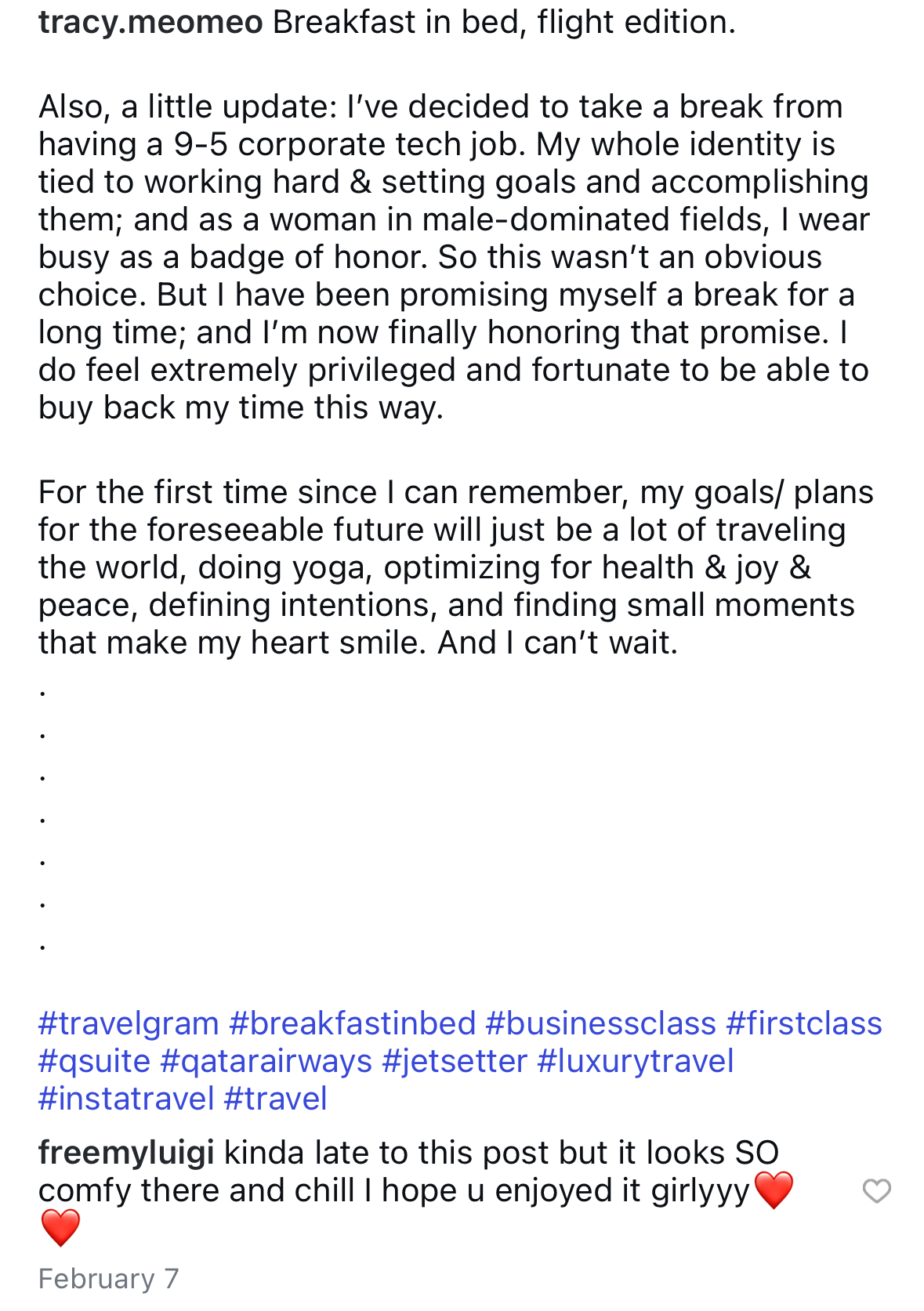Tap the #businessclass hashtag
This screenshot has width=924, height=1311.
click(x=601, y=1023)
